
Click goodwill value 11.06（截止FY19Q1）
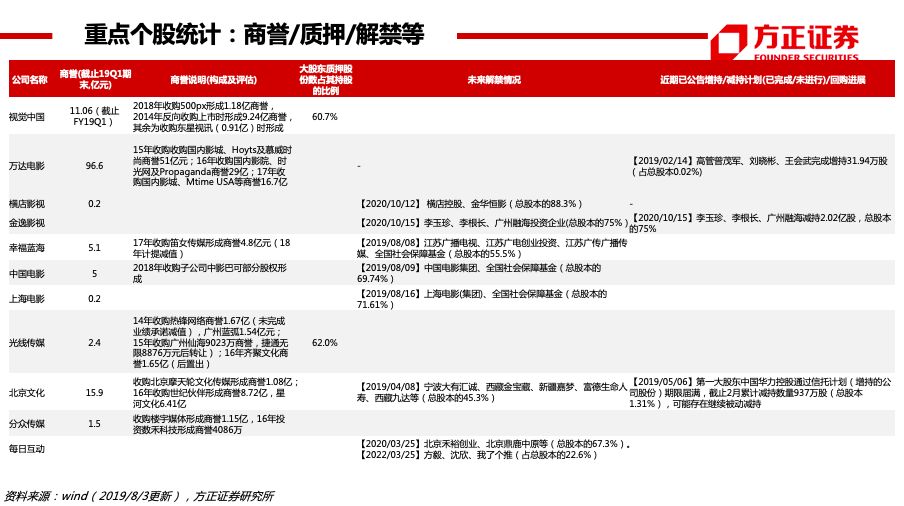coord(94,116)
